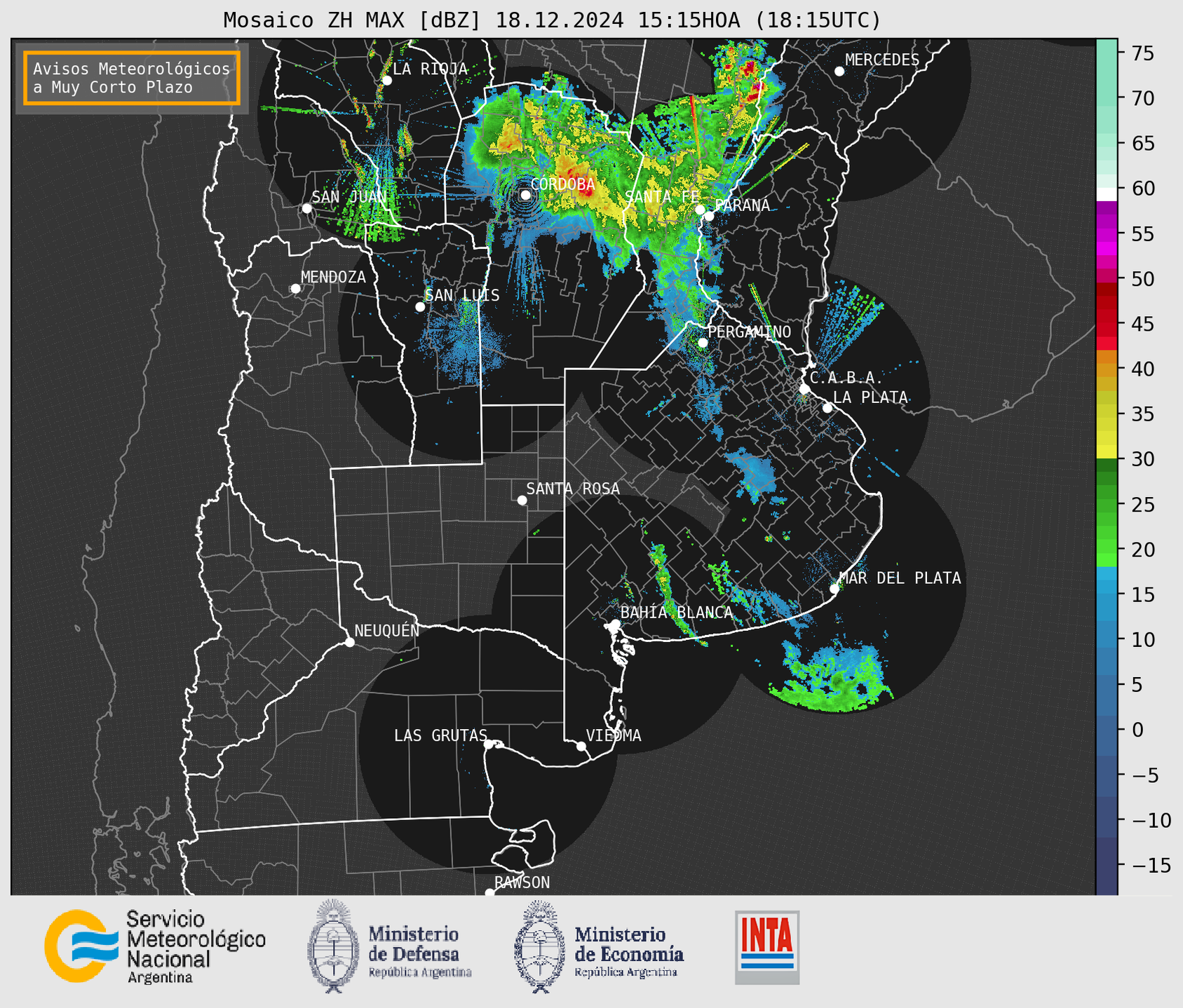Click the Ministerio de Economía emblem
The width and height of the screenshot is (1183, 1008).
[x=539, y=946]
